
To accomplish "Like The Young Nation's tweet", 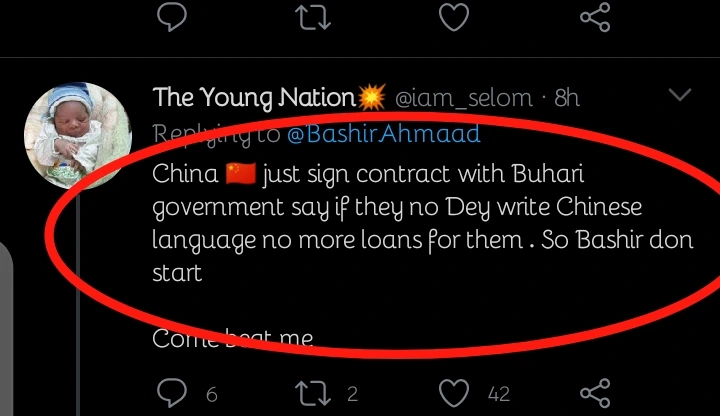I will pyautogui.click(x=456, y=393).
